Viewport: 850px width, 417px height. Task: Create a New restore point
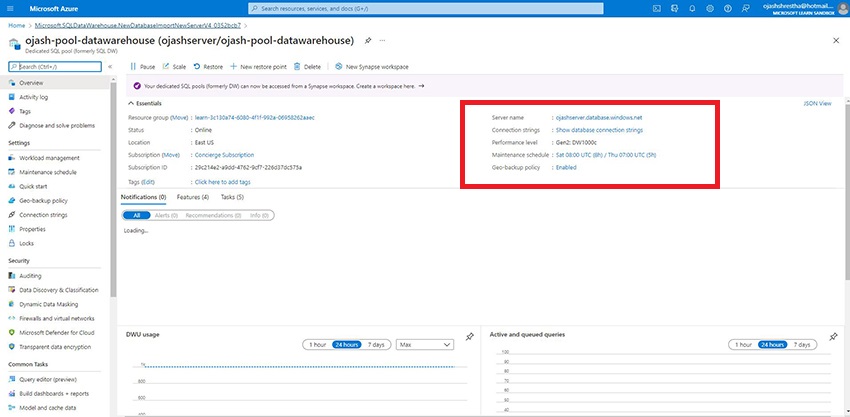[258, 67]
